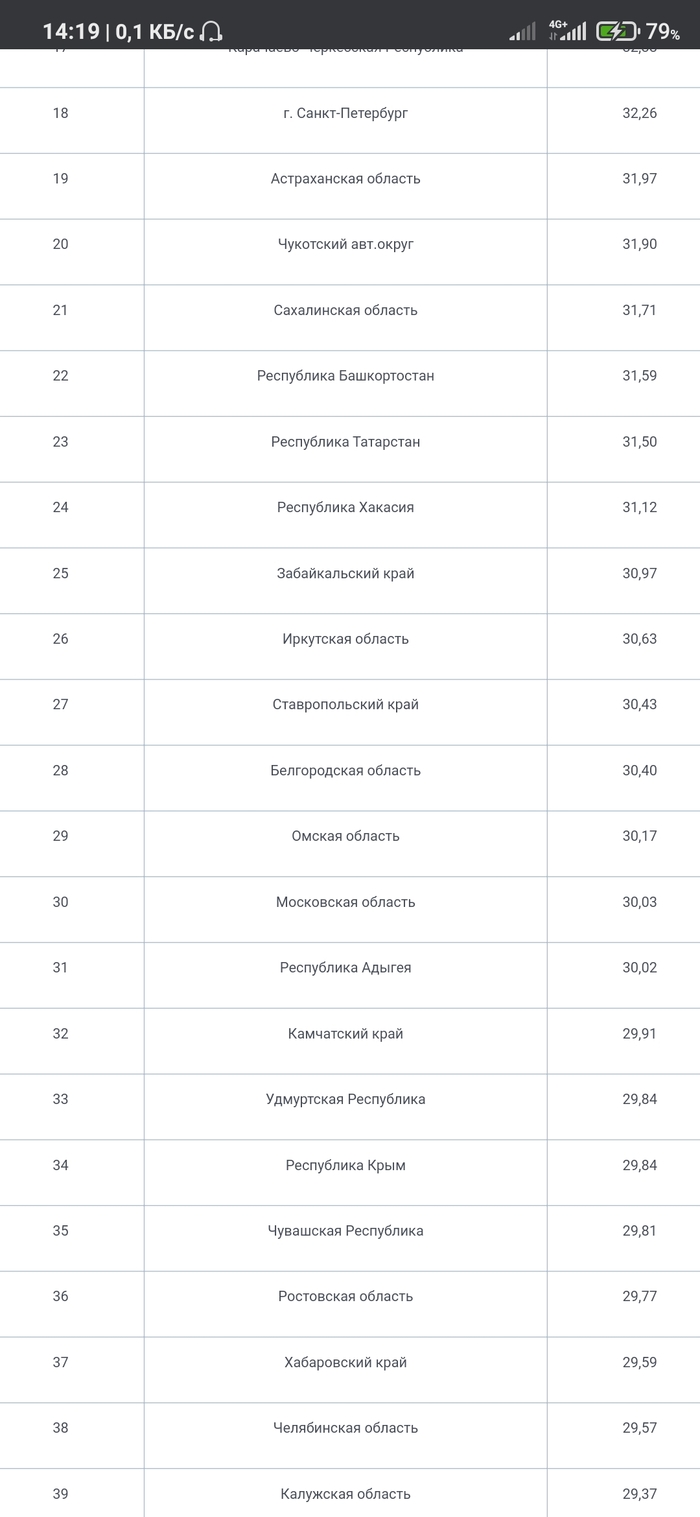Tap the battery charging icon
The width and height of the screenshot is (700, 1517).
[x=616, y=32]
